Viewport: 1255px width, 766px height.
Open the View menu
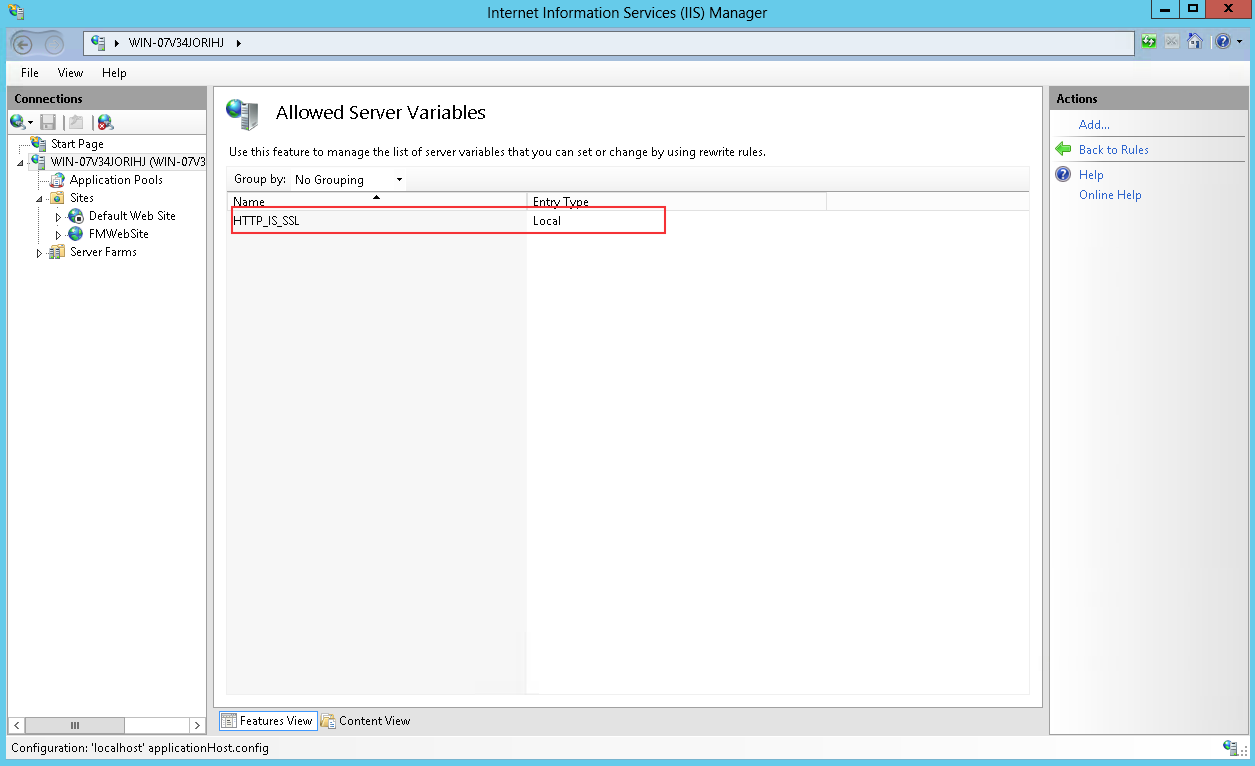click(70, 73)
